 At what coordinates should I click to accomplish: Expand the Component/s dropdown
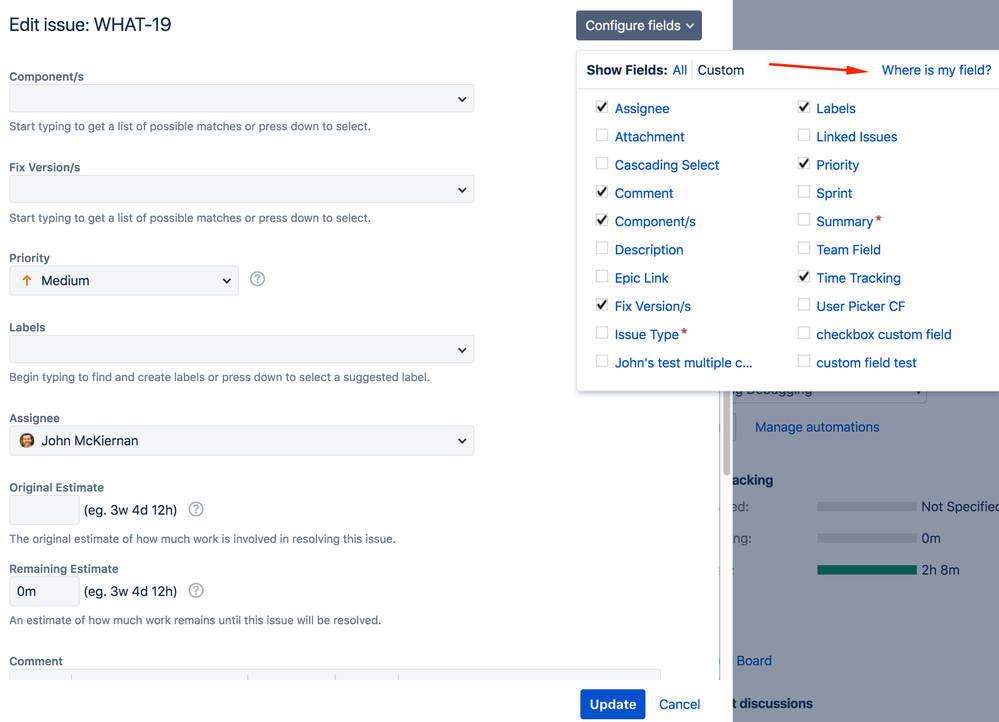[241, 99]
